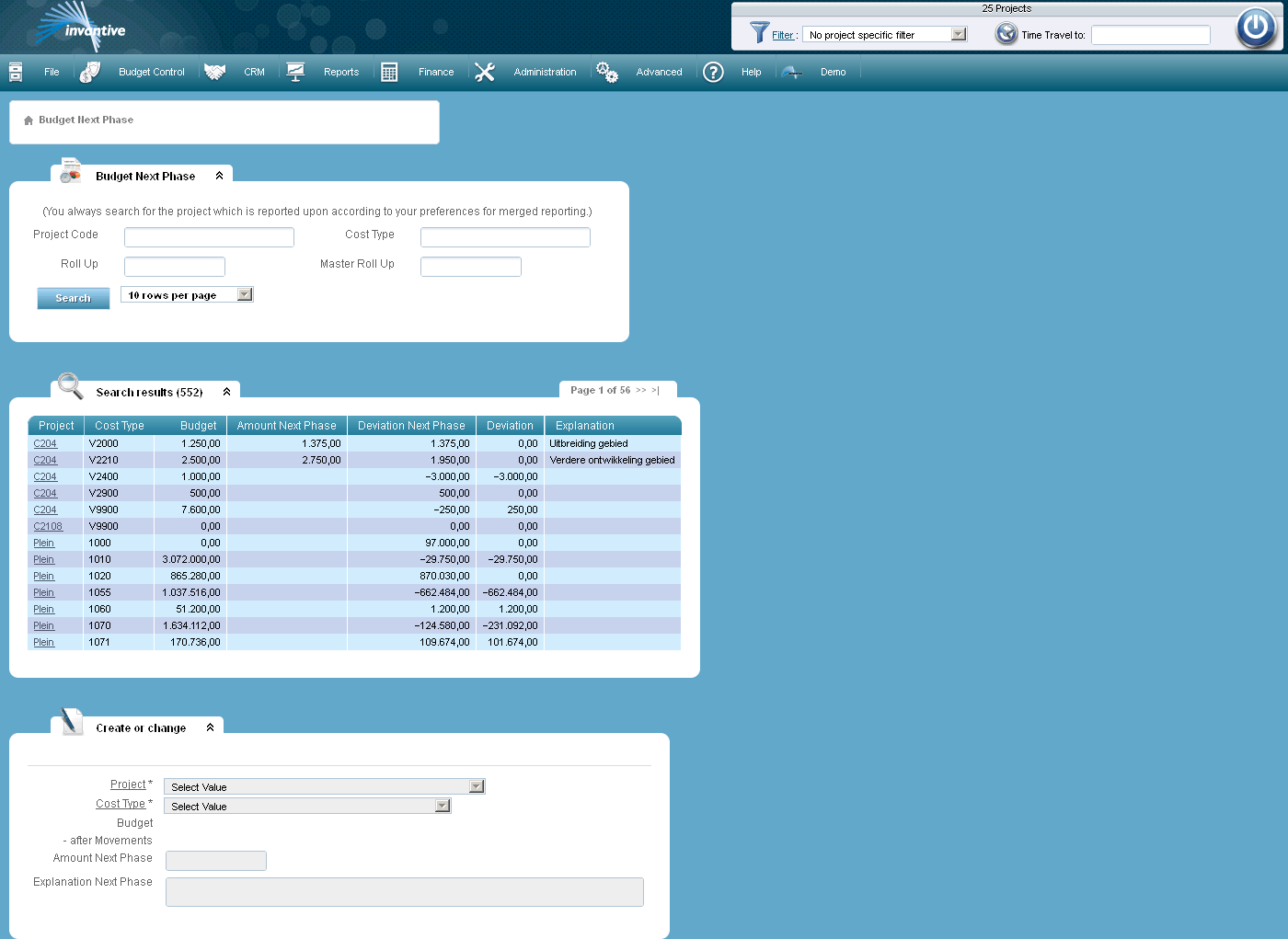This screenshot has width=1288, height=939.
Task: Open the C2108 project link
Action: 48,526
